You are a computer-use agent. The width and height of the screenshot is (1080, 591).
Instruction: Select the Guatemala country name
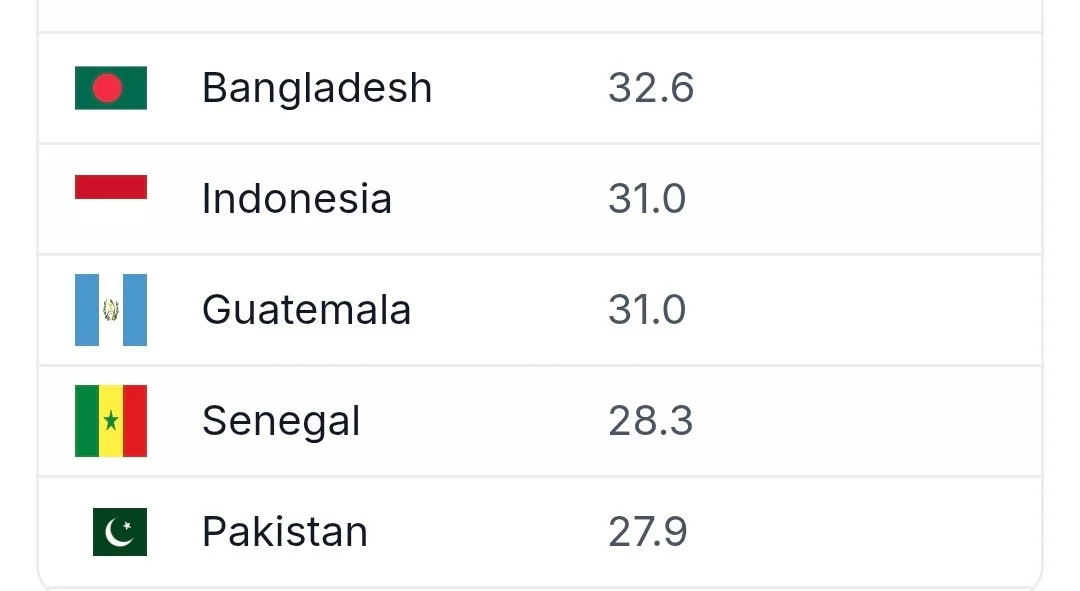point(306,310)
